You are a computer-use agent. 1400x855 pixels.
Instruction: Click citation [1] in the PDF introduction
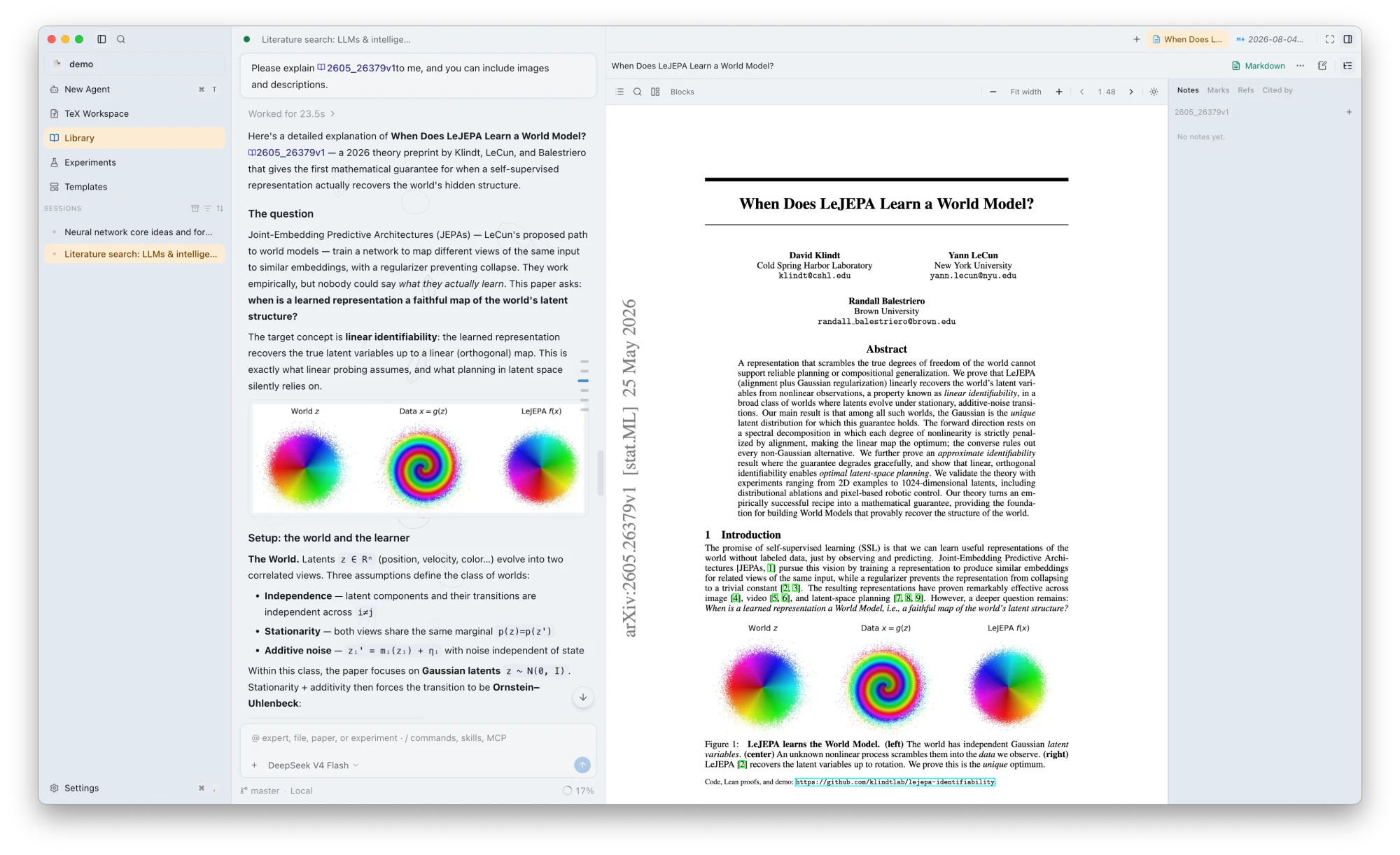771,568
